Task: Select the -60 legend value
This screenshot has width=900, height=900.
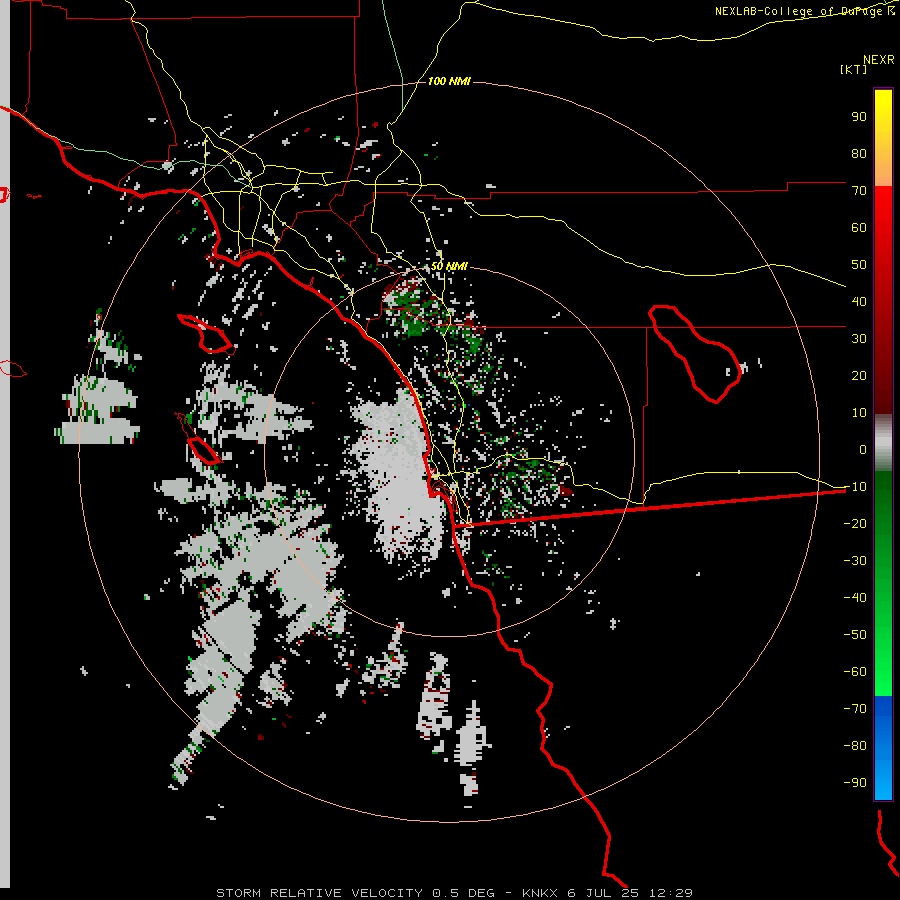Action: click(855, 672)
